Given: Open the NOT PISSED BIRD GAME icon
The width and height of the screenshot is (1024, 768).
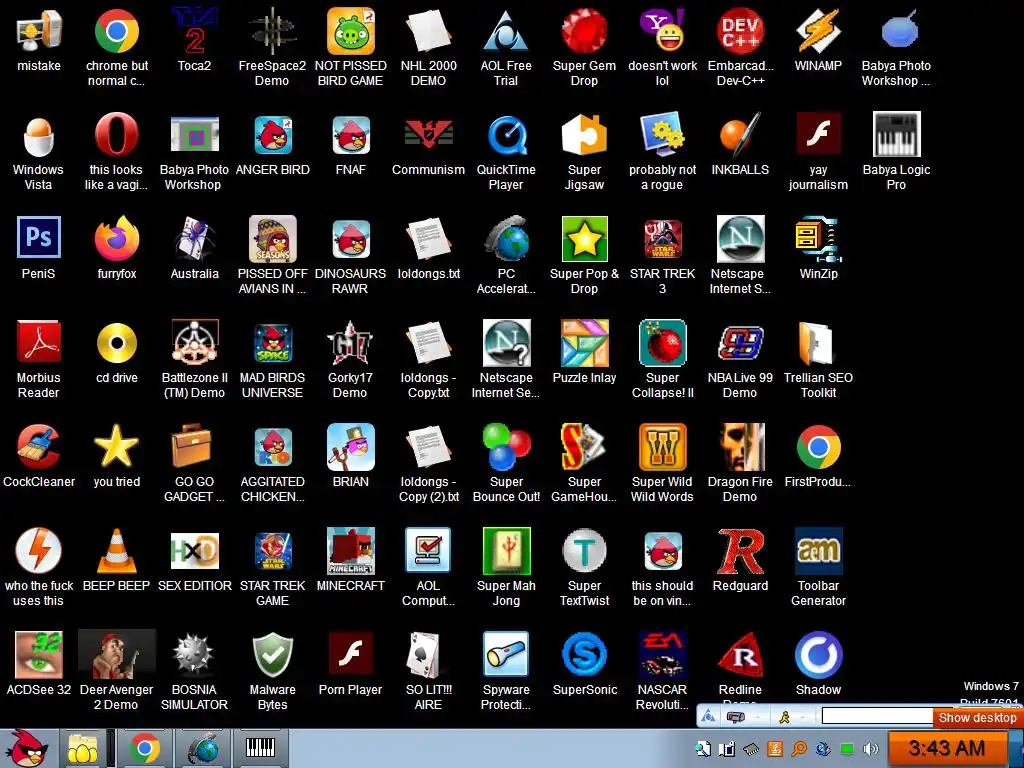Looking at the screenshot, I should (351, 31).
